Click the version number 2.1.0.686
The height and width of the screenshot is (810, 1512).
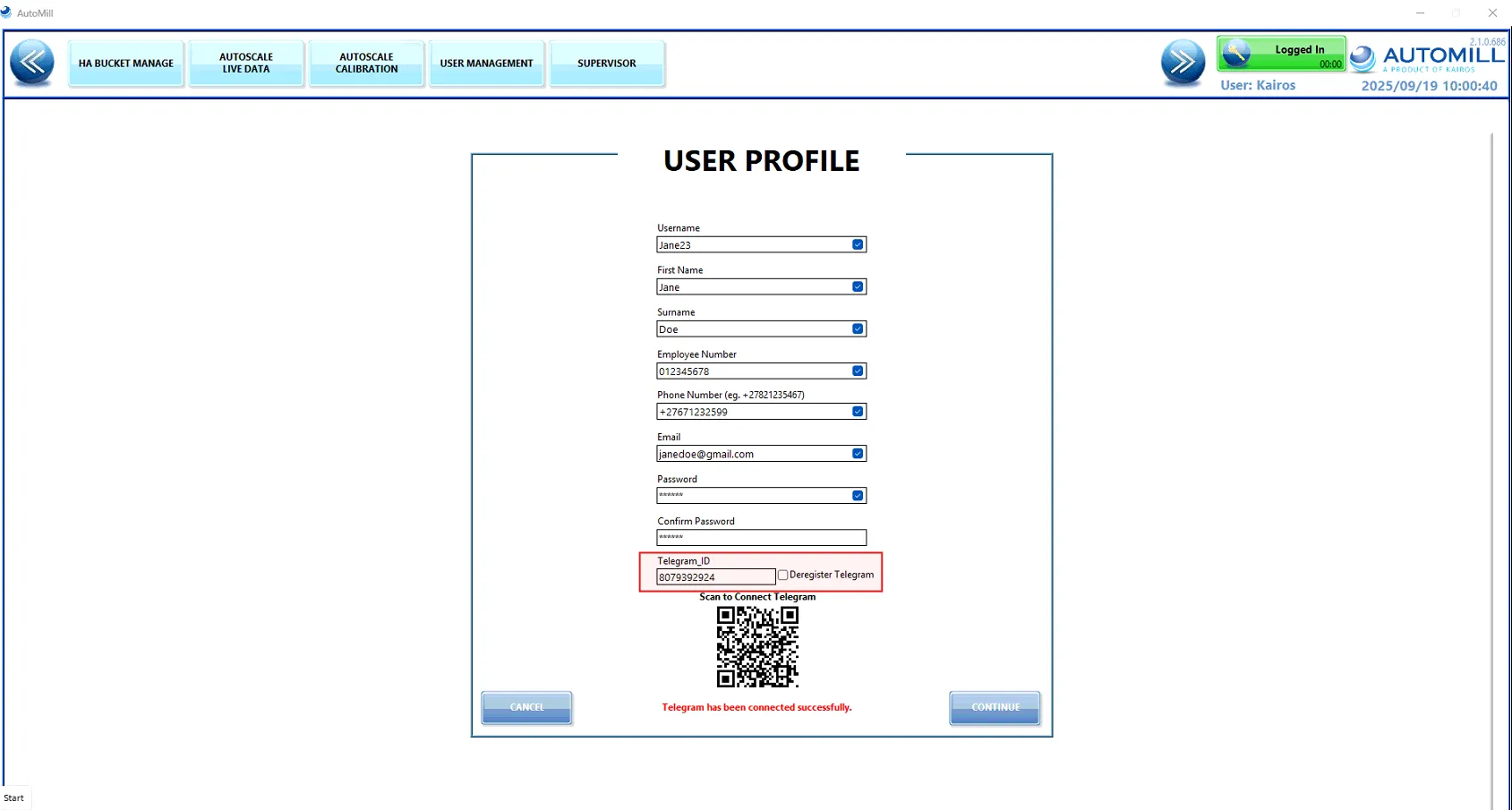pyautogui.click(x=1487, y=41)
